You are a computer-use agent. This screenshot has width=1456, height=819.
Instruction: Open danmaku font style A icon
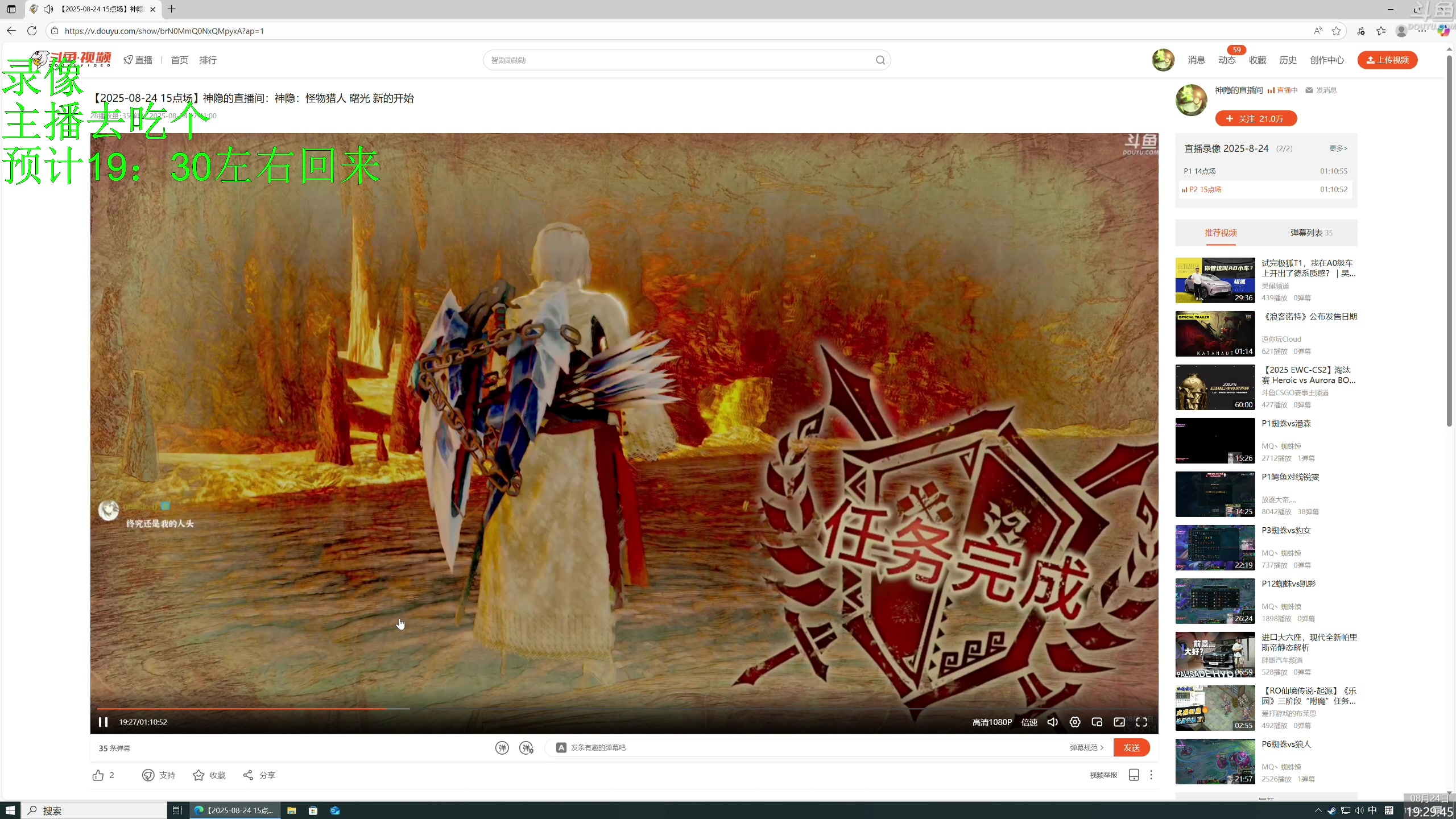pyautogui.click(x=561, y=747)
